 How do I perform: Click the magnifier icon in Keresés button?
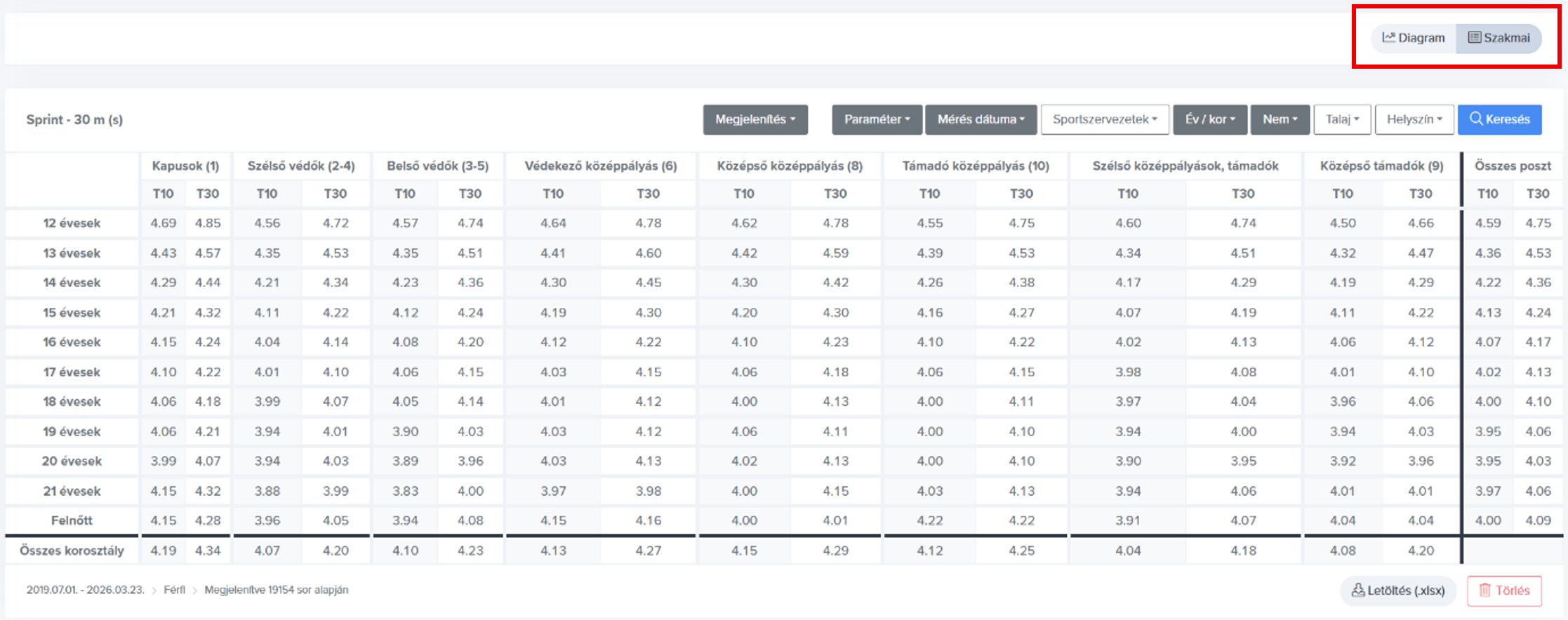click(1476, 119)
